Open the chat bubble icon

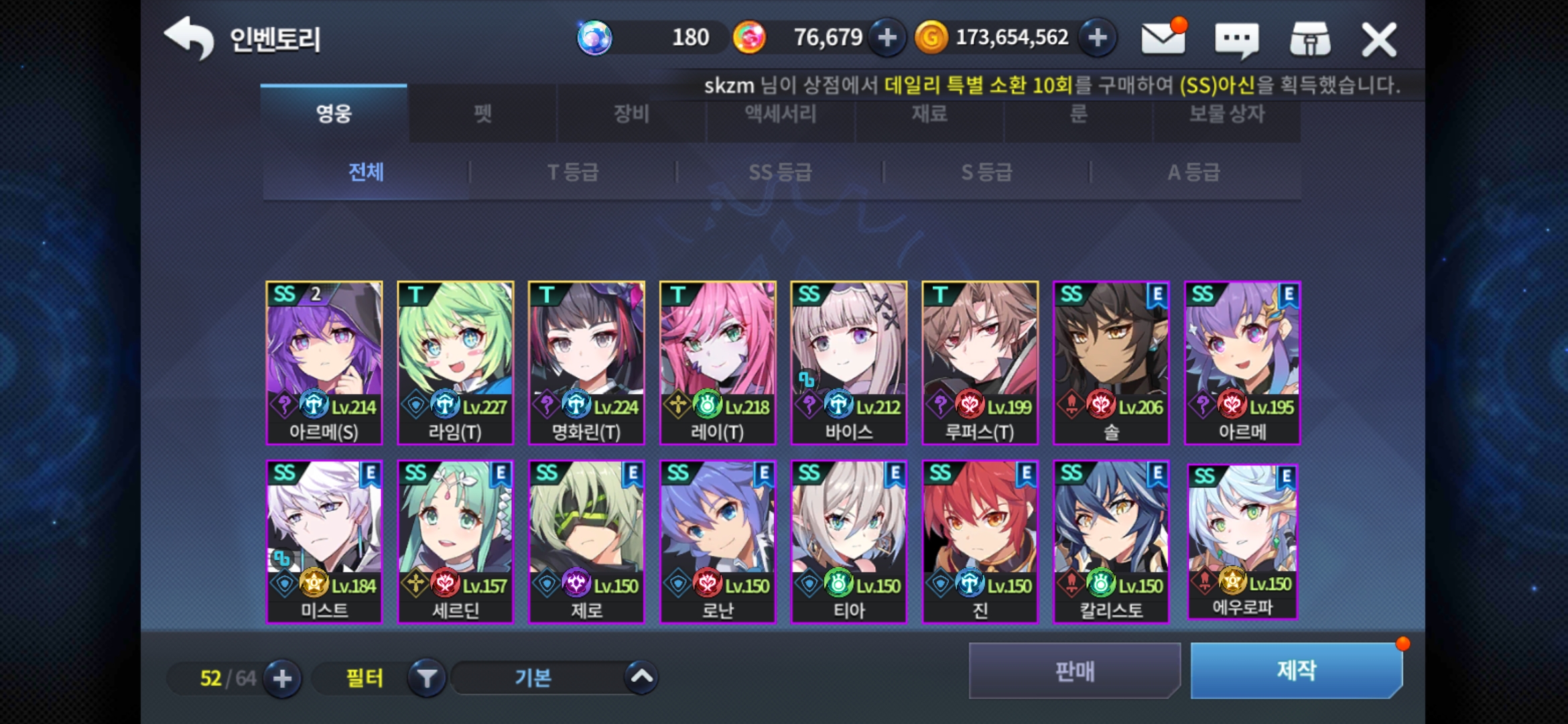(x=1236, y=40)
